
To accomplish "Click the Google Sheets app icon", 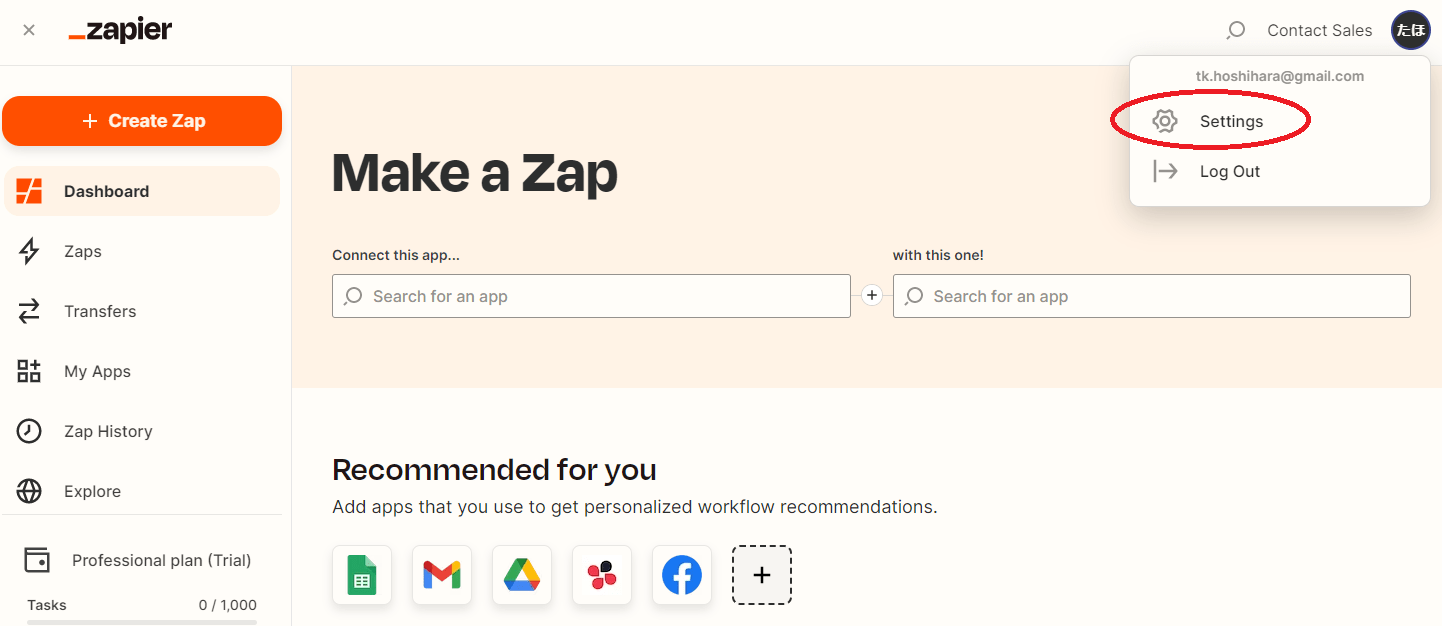I will [x=362, y=575].
